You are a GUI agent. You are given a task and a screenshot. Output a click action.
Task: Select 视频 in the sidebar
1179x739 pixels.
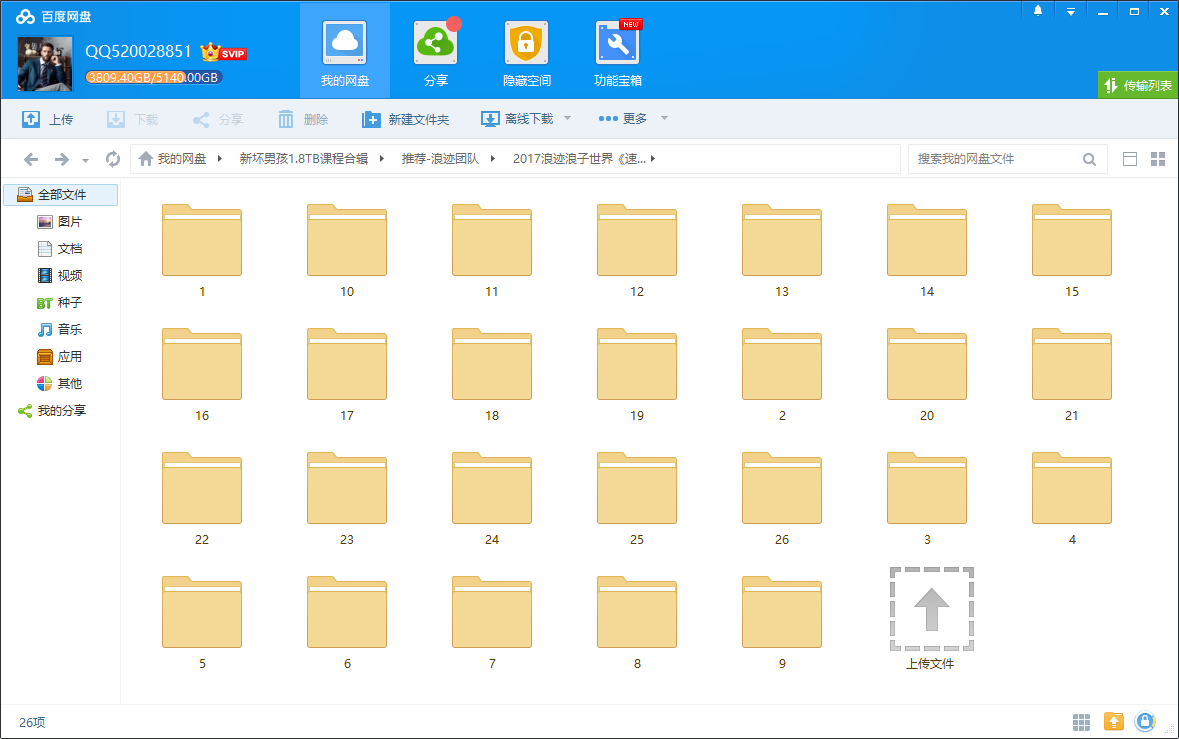coord(69,276)
